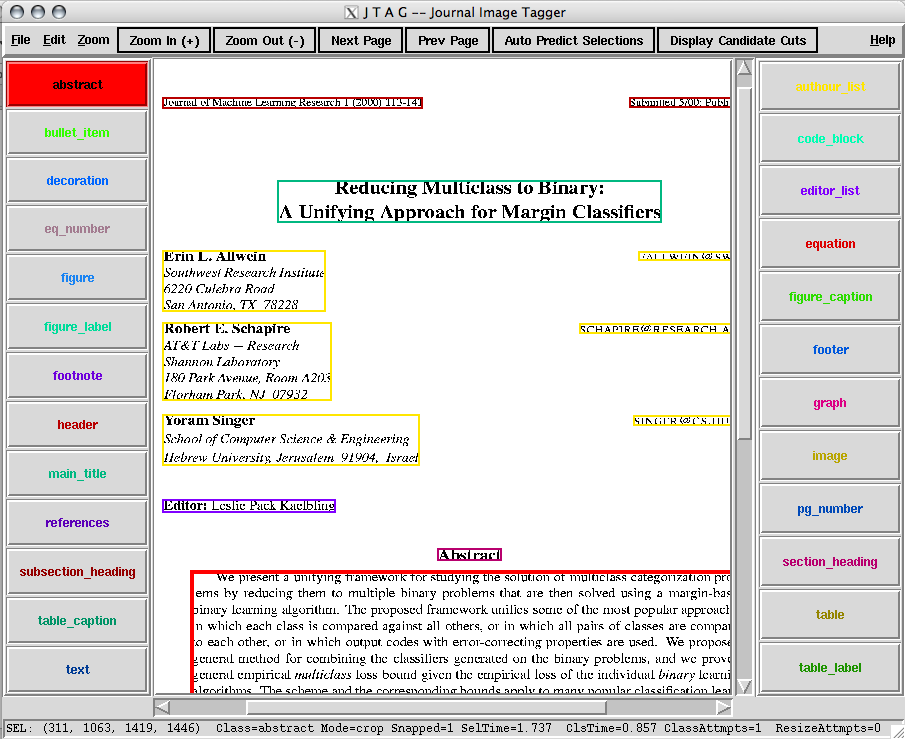Click the SCHAPIRE@RESEARCH email box
The image size is (905, 739).
(655, 329)
